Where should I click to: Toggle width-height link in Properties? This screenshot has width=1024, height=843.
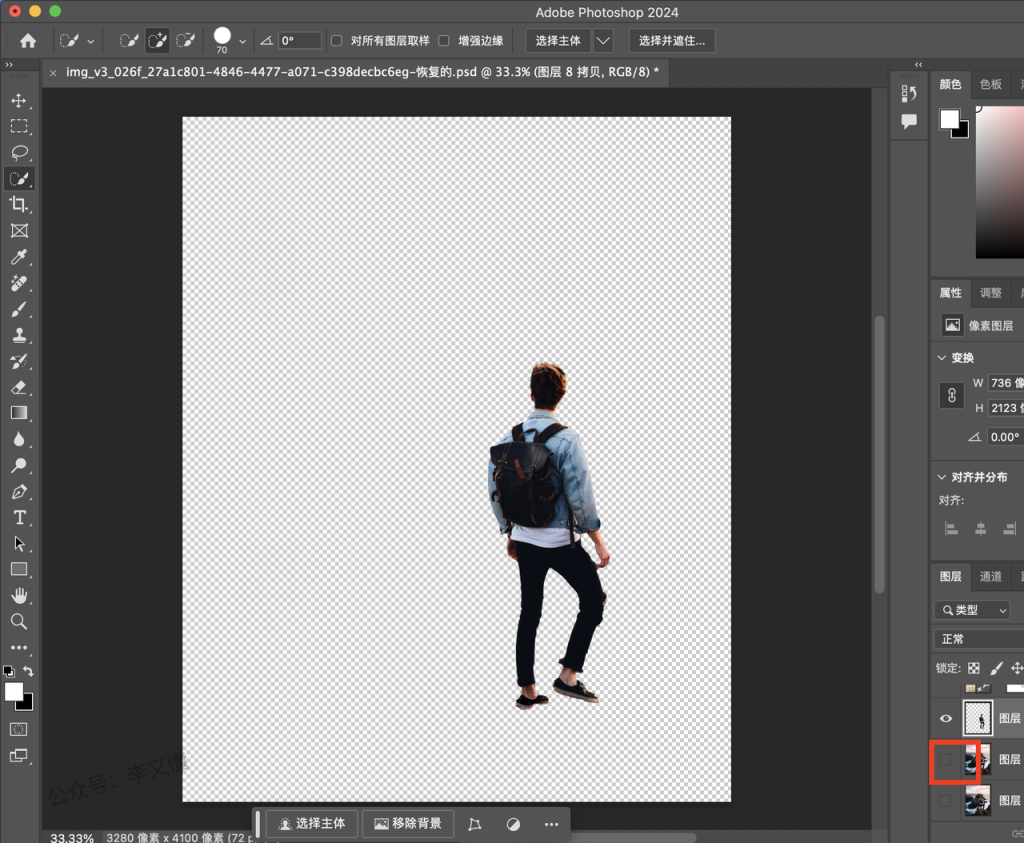pos(952,395)
